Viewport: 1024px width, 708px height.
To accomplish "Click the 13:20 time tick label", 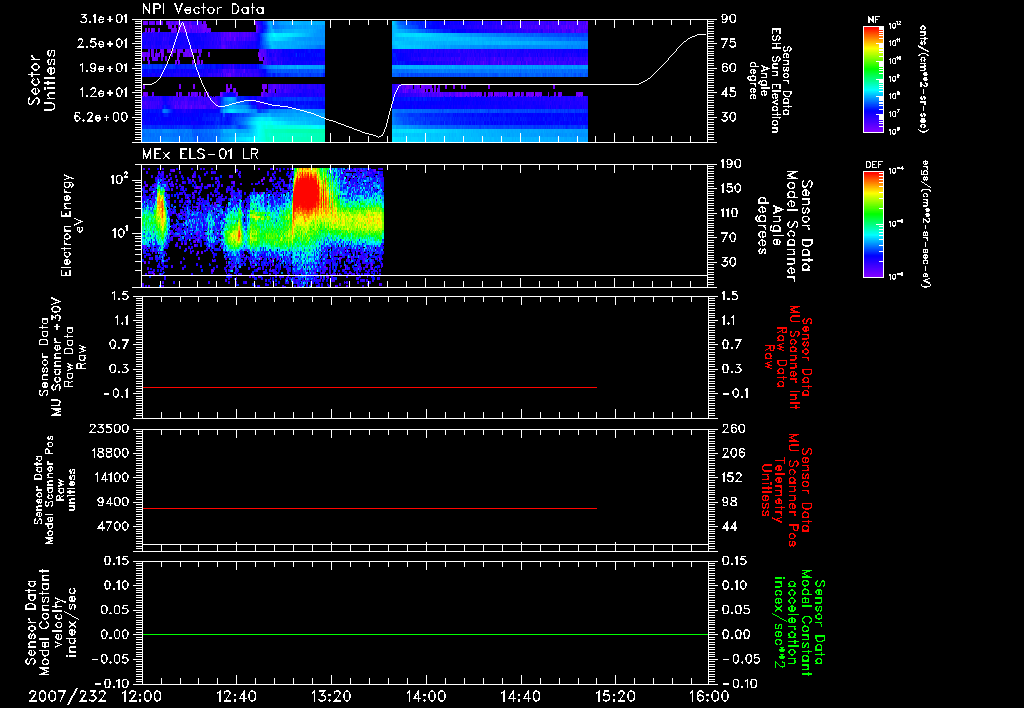I will (x=331, y=696).
